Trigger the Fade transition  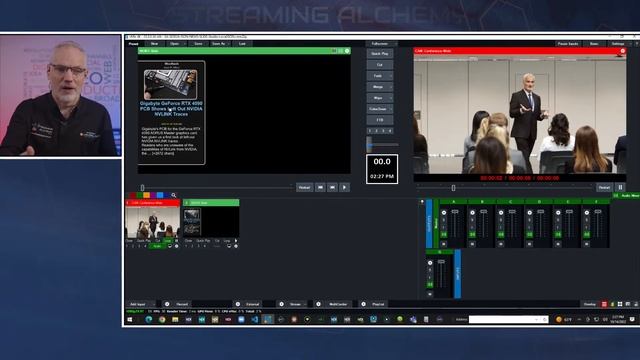[378, 76]
